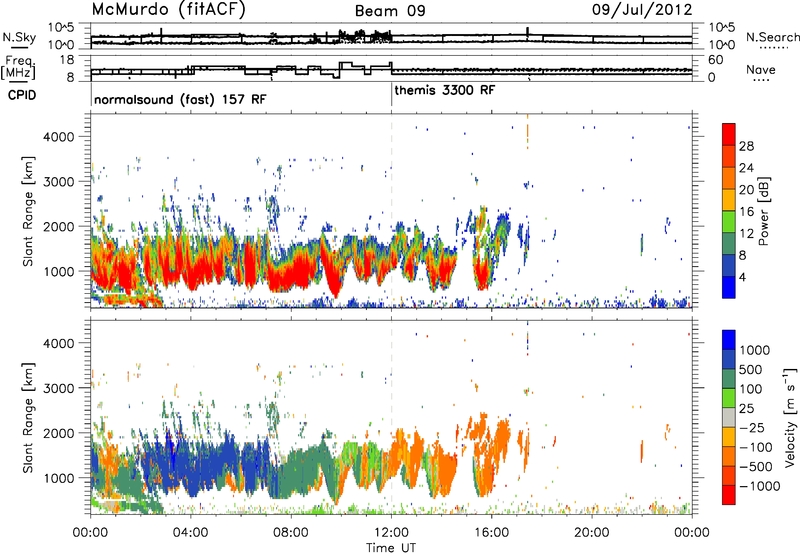Click the 'McMurdo (fitACF)' title text
Image resolution: width=800 pixels, height=554 pixels.
point(168,10)
